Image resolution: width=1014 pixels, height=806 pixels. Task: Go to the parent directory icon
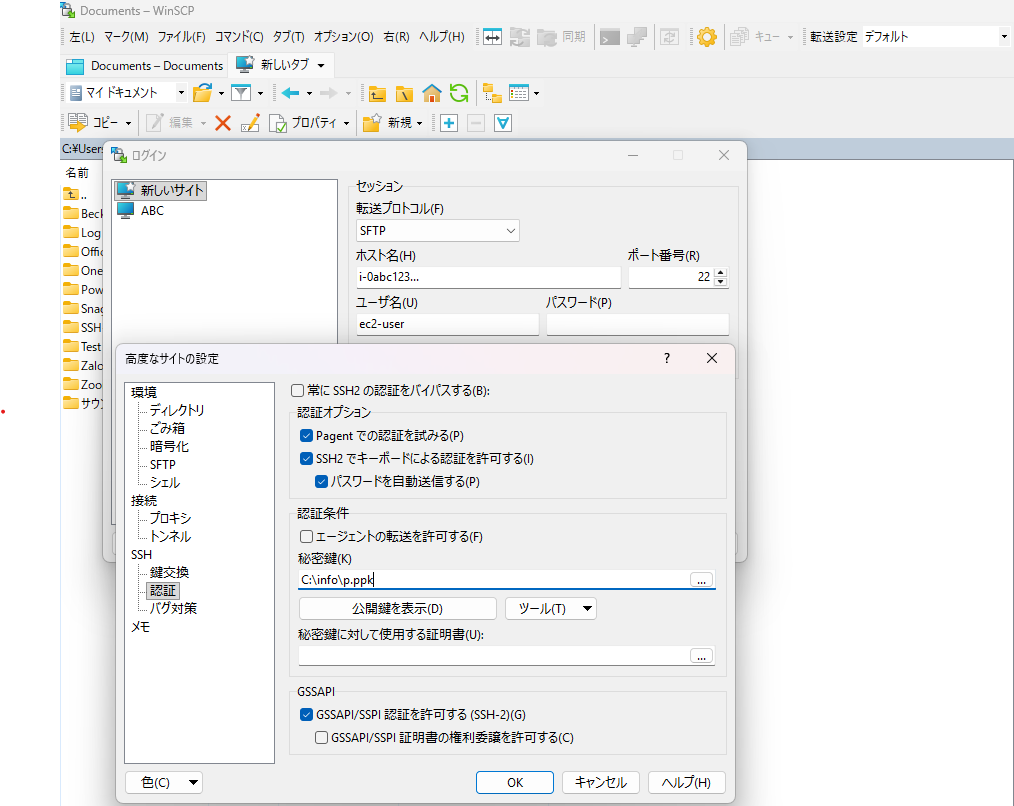(x=377, y=93)
